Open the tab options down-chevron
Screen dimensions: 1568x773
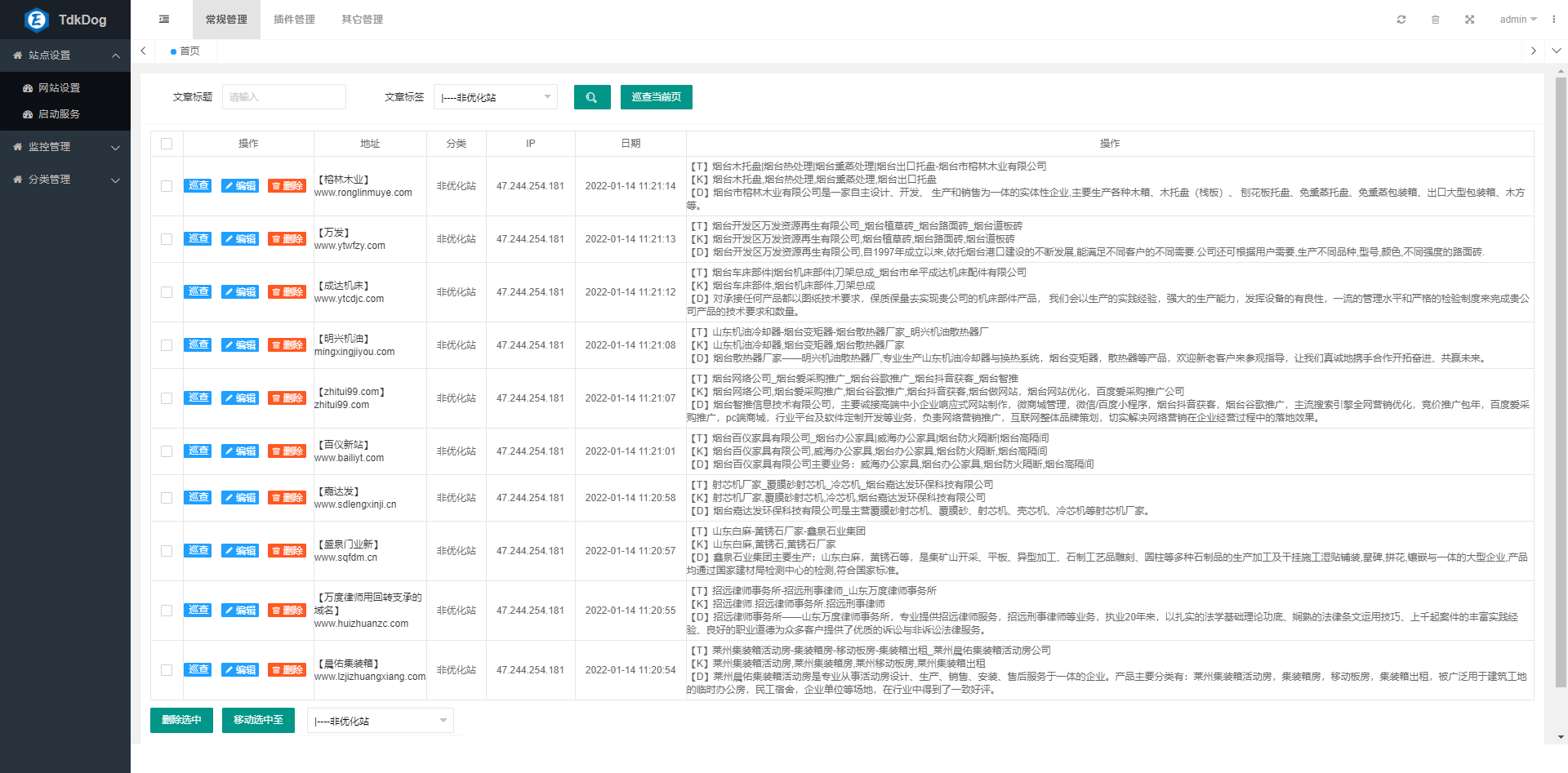(1557, 51)
